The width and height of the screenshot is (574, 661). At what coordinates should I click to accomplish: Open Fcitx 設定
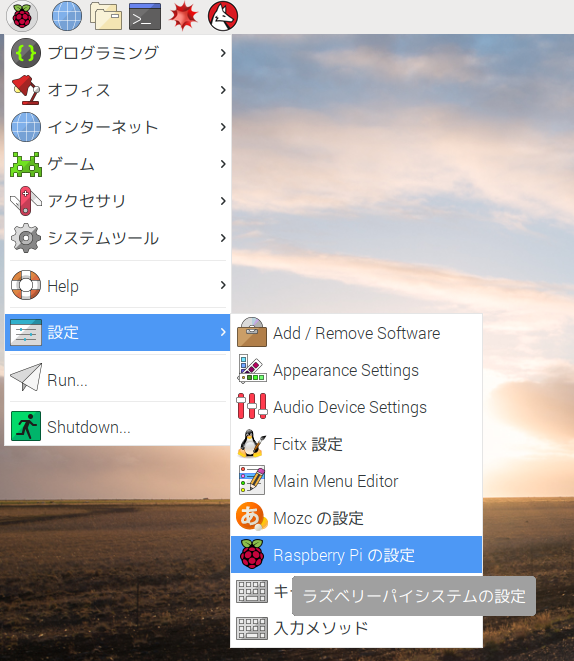[357, 444]
